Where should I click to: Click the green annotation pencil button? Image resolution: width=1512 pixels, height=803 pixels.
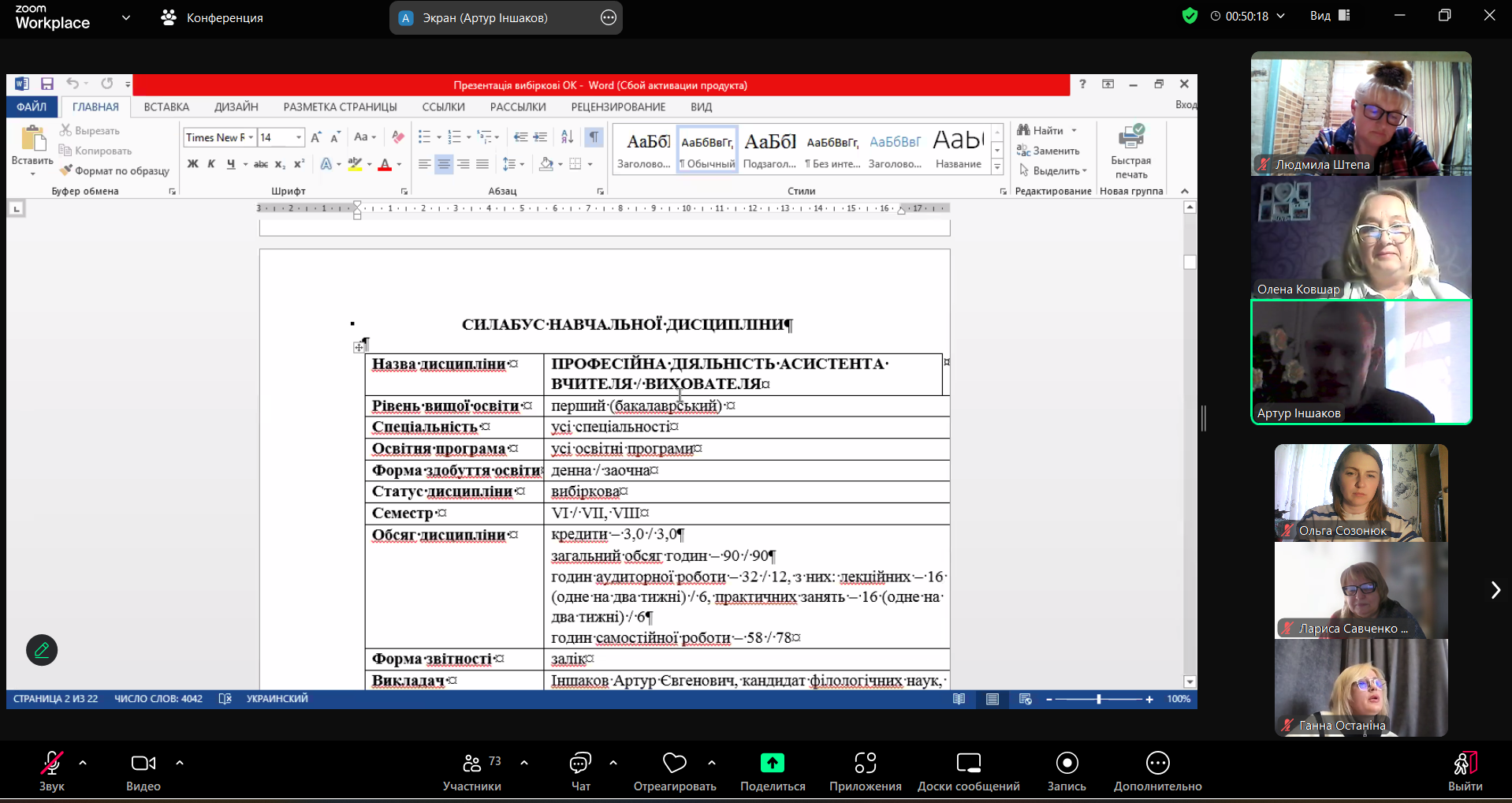point(42,650)
